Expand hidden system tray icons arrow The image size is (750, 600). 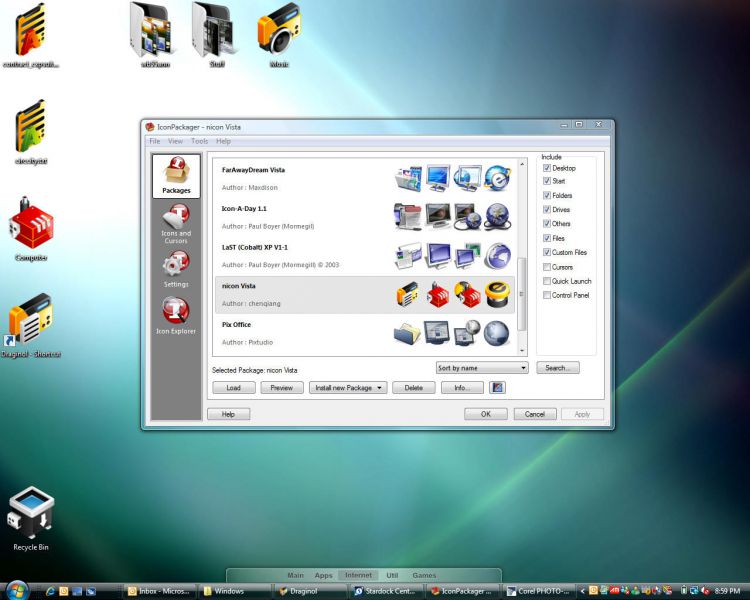[582, 591]
